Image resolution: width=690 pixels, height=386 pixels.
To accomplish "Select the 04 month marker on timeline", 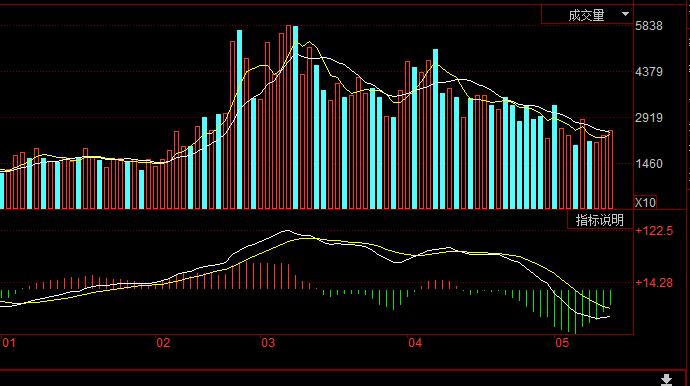I will 415,343.
